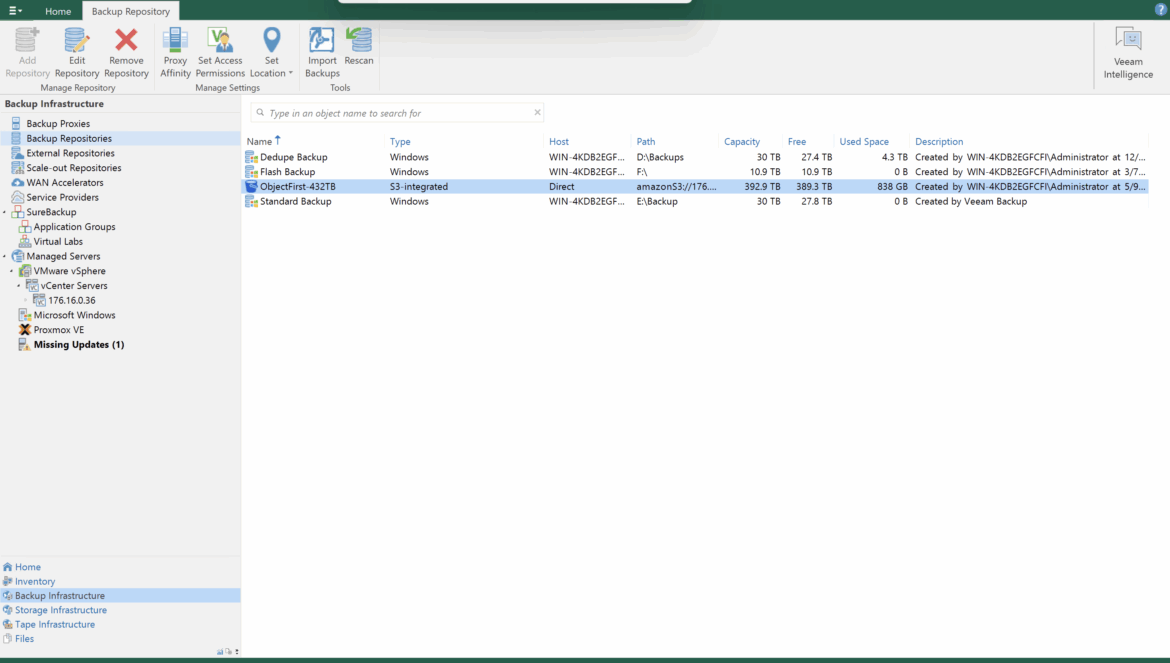Open Set Access Permissions
This screenshot has width=1170, height=663.
click(220, 52)
